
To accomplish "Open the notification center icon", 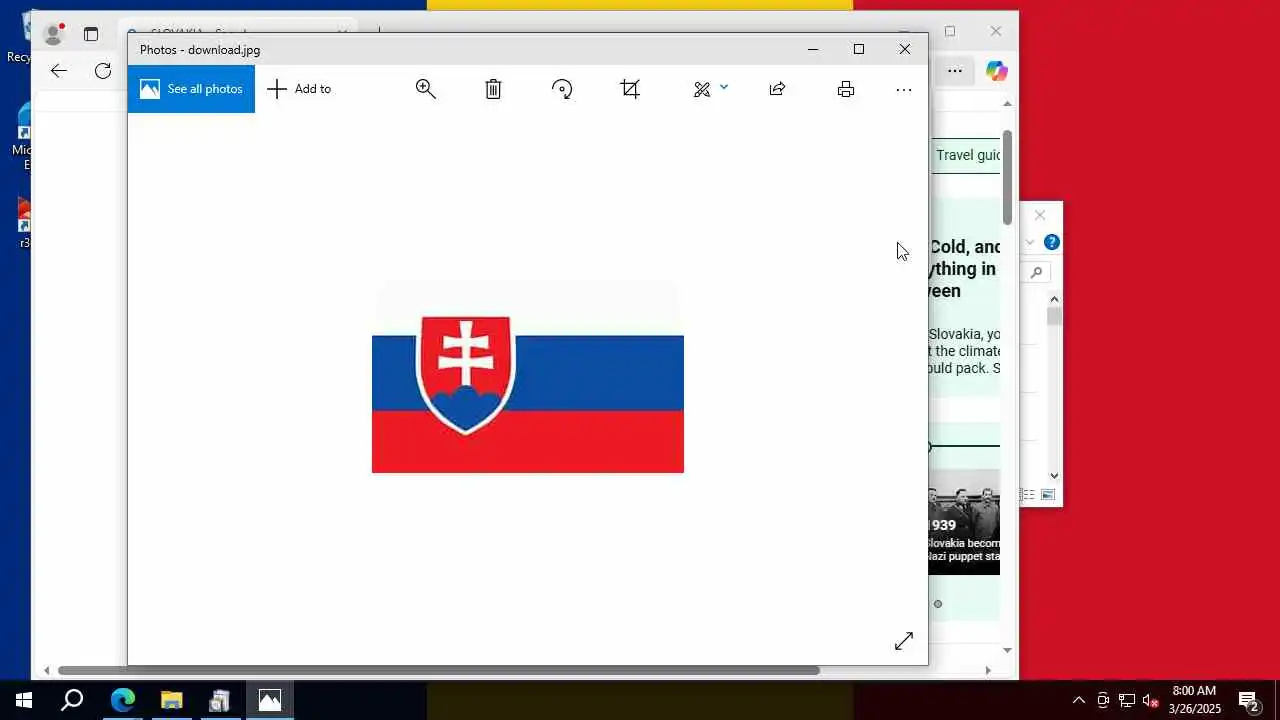I will pos(1249,700).
